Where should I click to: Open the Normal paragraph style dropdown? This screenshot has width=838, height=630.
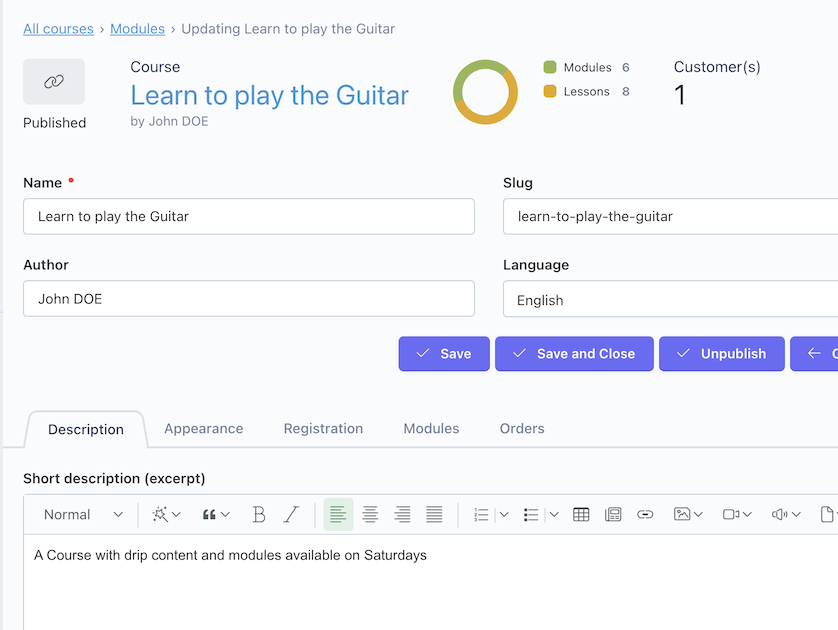pos(83,514)
